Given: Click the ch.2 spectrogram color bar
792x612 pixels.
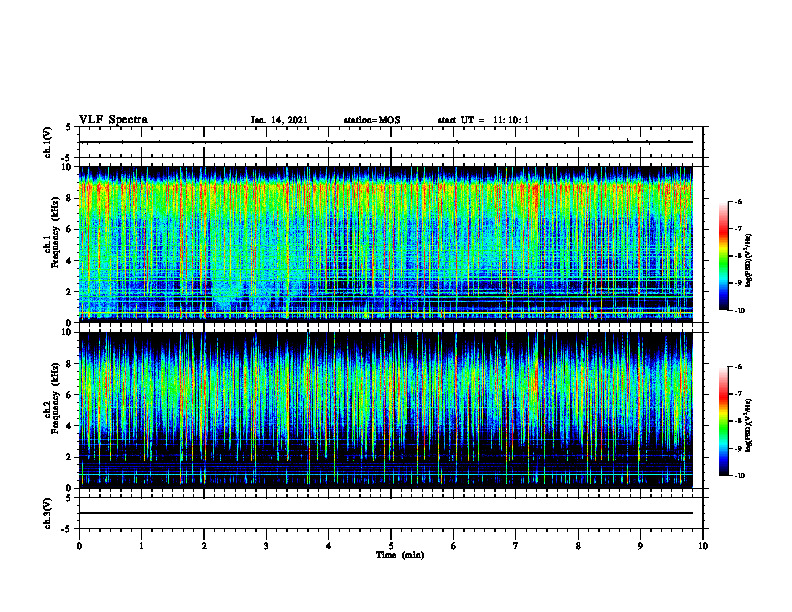Looking at the screenshot, I should (724, 421).
